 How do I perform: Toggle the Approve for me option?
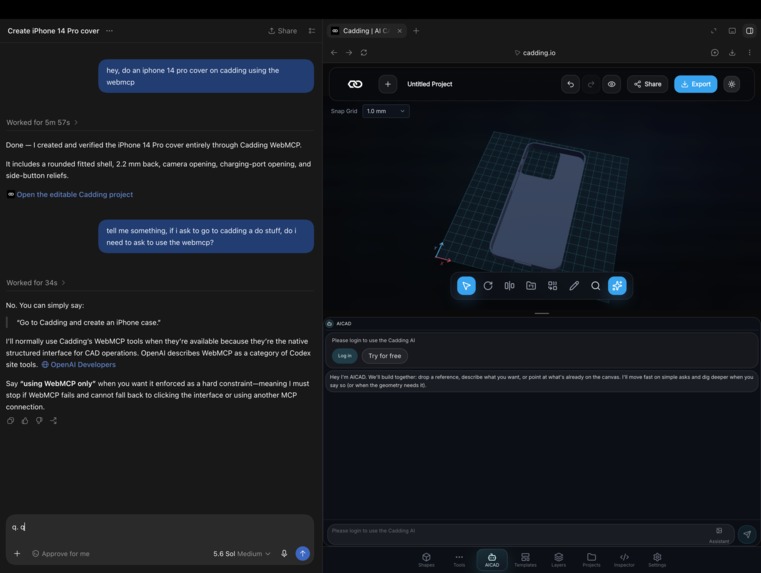click(61, 554)
